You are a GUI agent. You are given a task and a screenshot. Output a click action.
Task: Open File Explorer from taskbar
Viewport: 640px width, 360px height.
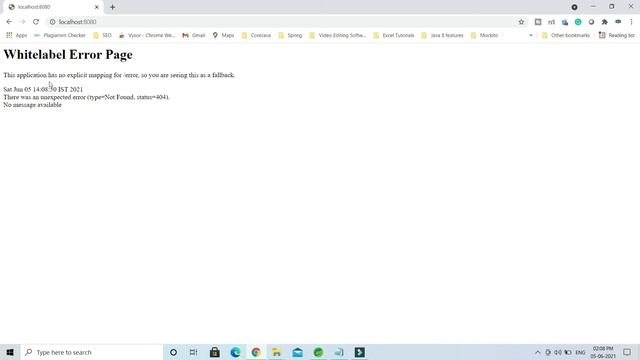pyautogui.click(x=277, y=352)
